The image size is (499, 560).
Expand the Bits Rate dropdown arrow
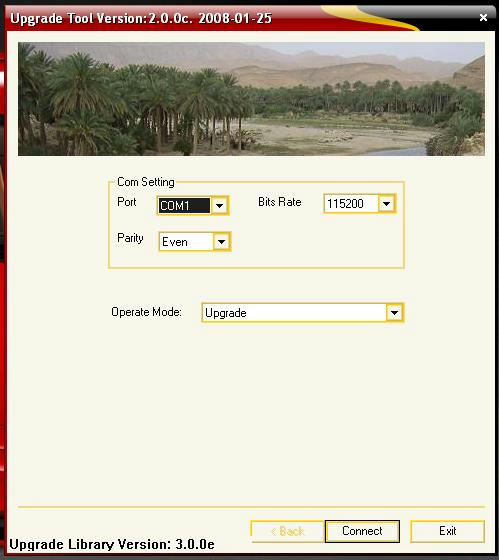386,204
